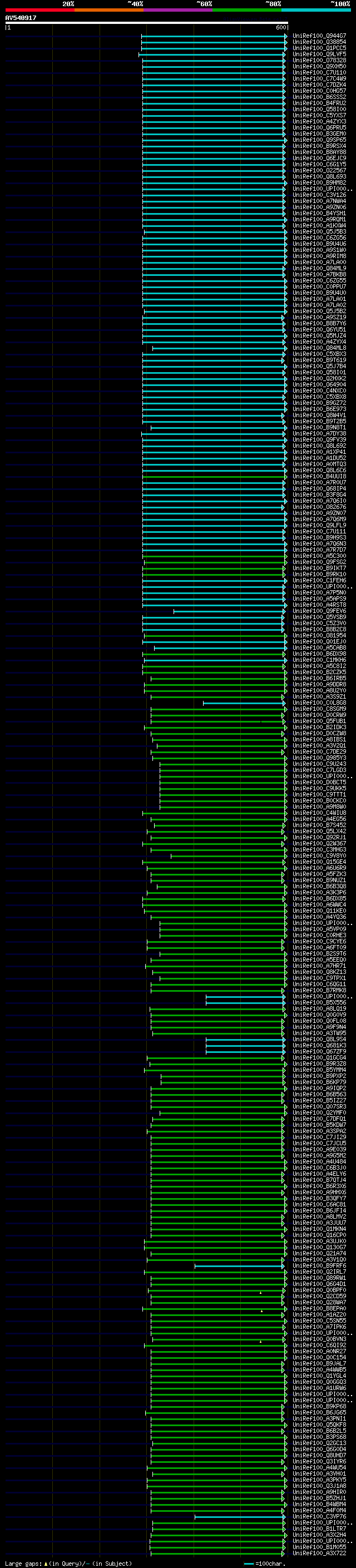Click the UniRef100_A4EG56 label
Image resolution: width=356 pixels, height=1568 pixels.
point(319,819)
